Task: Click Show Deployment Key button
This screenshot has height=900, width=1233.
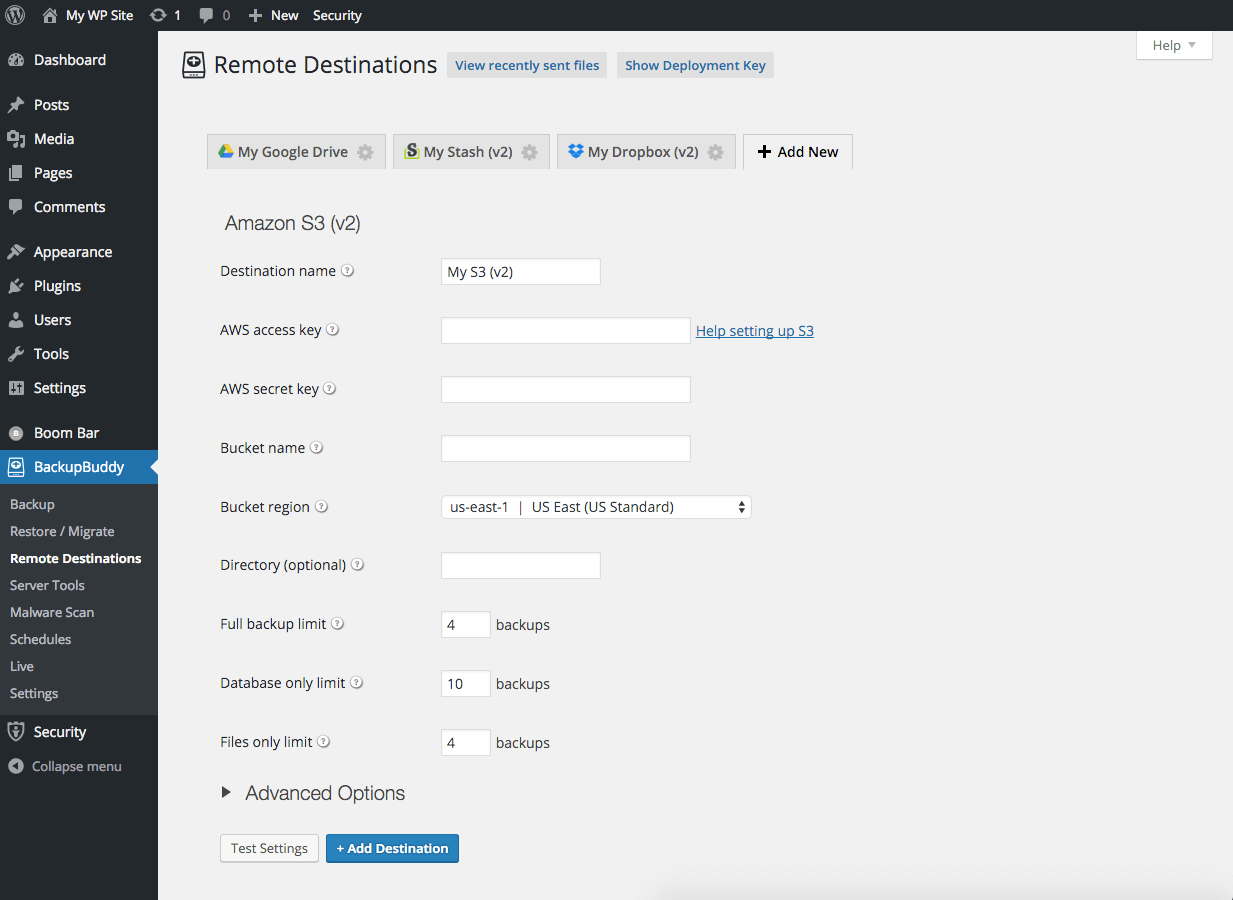Action: pyautogui.click(x=695, y=65)
